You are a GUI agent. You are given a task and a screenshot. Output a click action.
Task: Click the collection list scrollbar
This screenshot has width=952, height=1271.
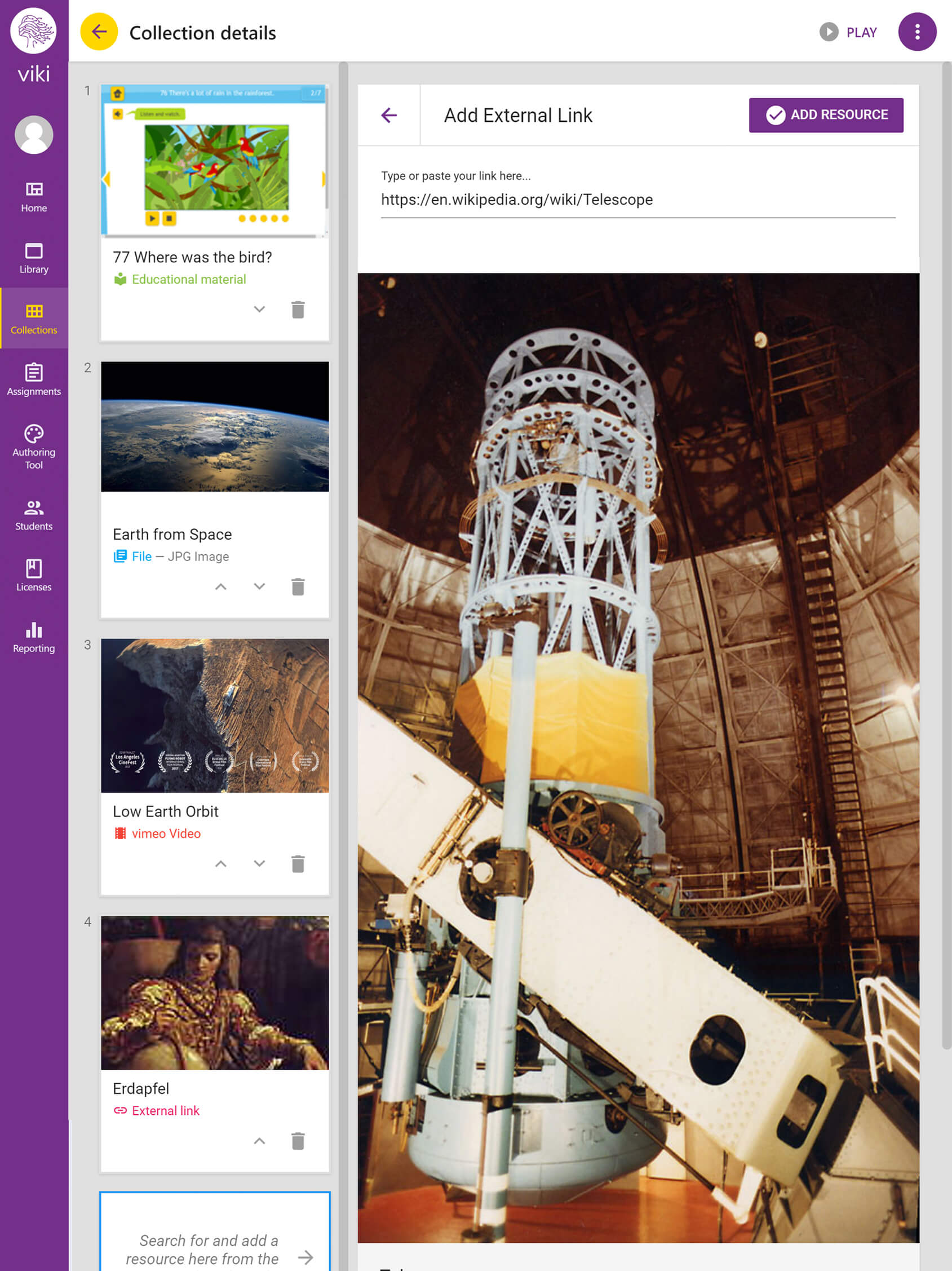coord(343,666)
